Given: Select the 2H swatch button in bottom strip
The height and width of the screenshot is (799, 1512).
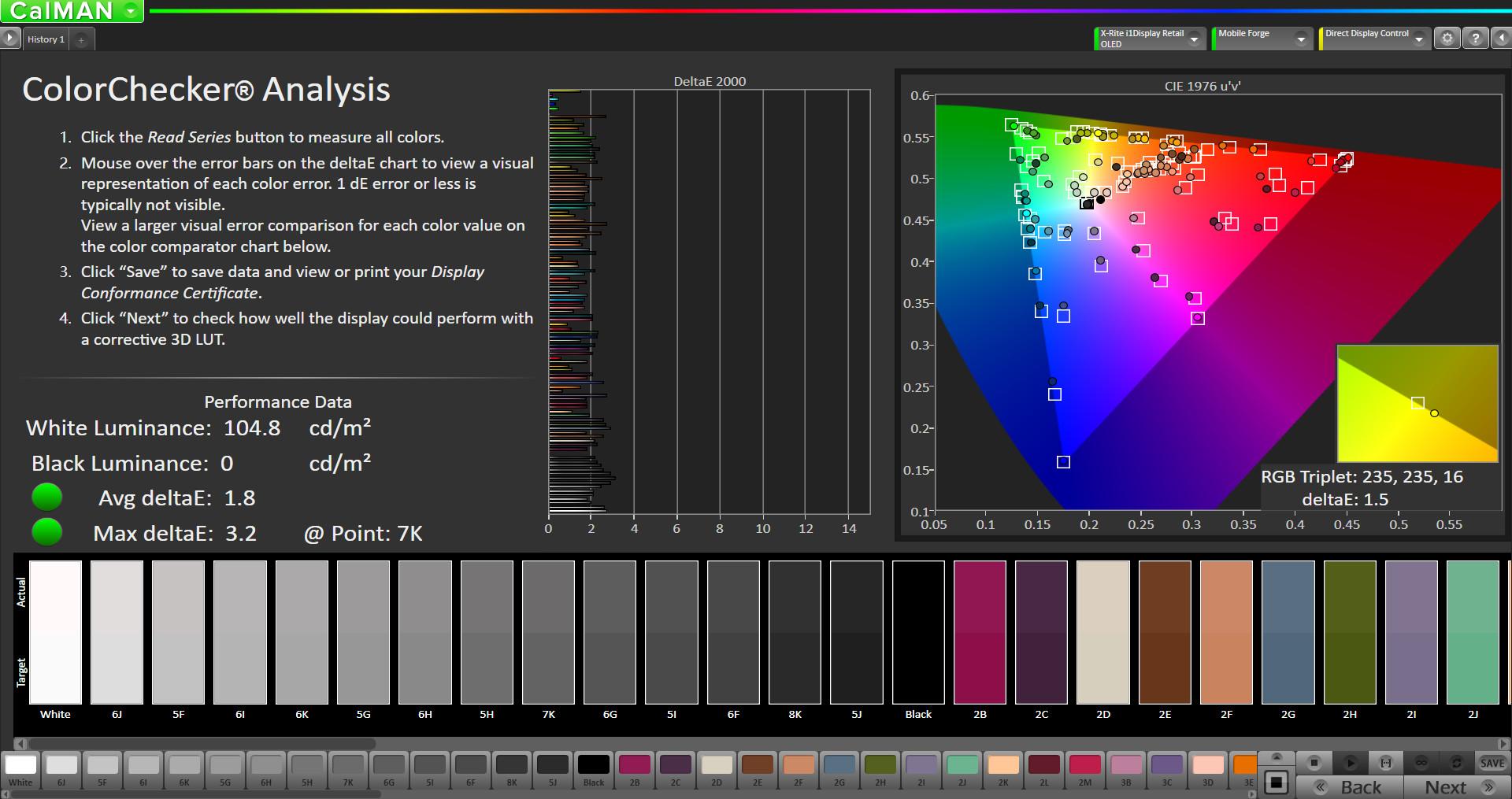Looking at the screenshot, I should point(880,771).
